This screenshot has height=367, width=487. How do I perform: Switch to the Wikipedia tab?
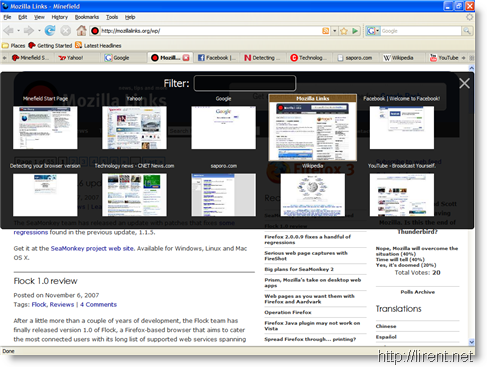398,58
